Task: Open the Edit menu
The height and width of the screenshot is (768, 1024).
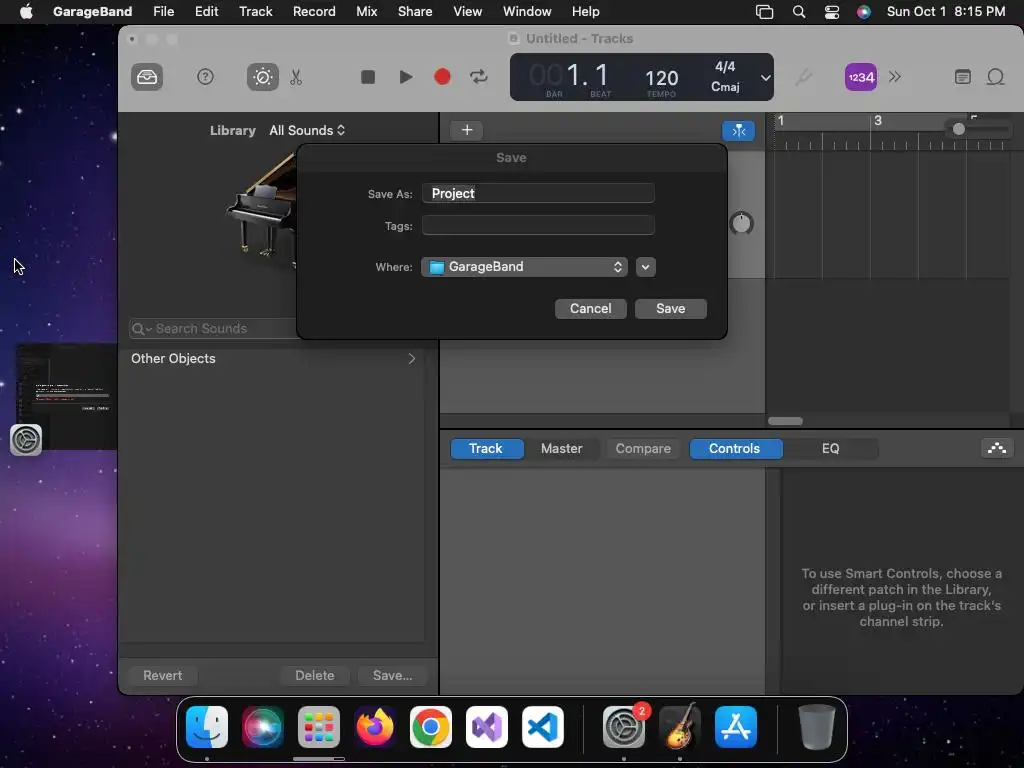Action: 206,12
